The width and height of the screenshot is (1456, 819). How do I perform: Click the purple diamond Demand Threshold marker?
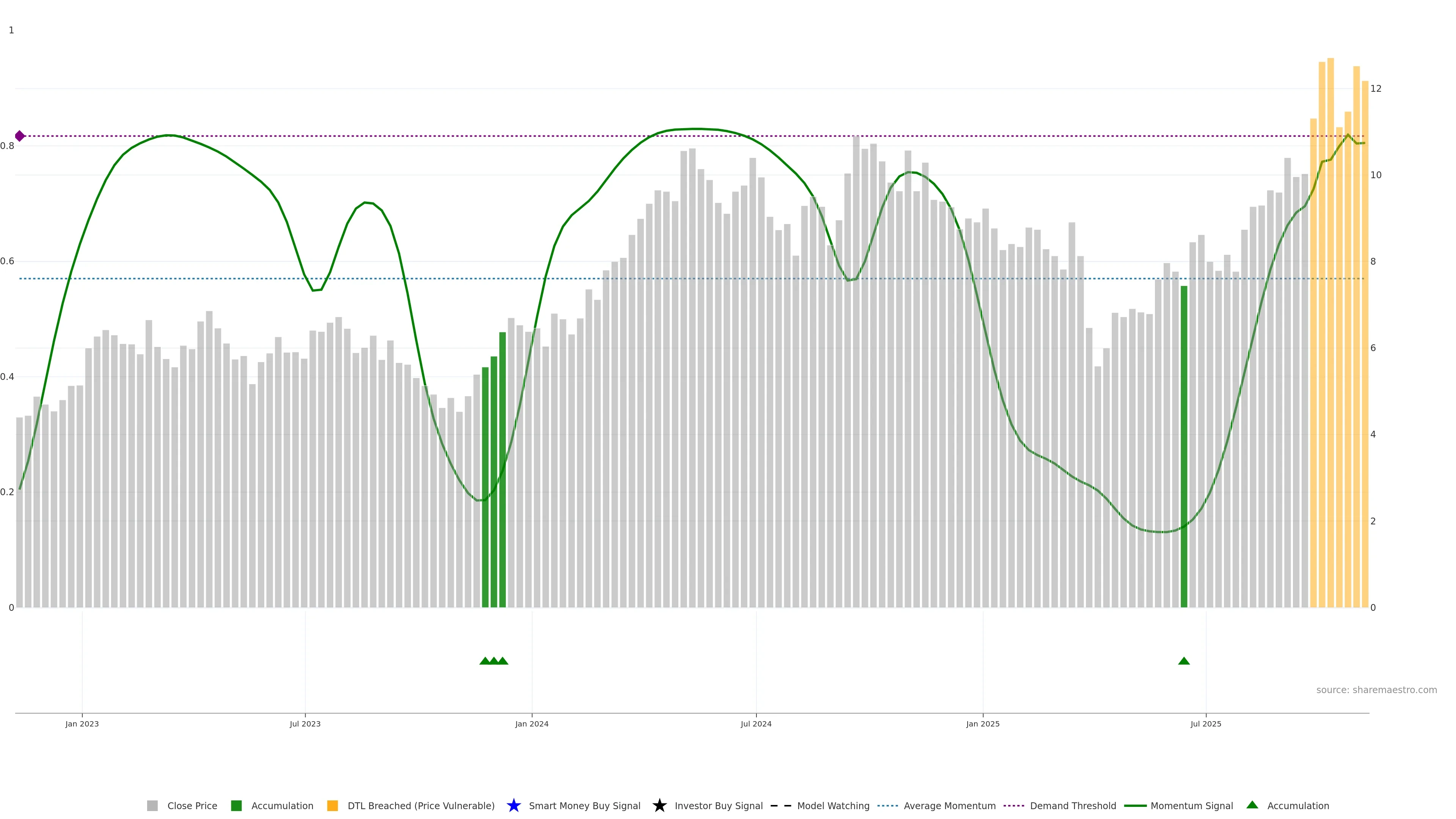tap(20, 136)
